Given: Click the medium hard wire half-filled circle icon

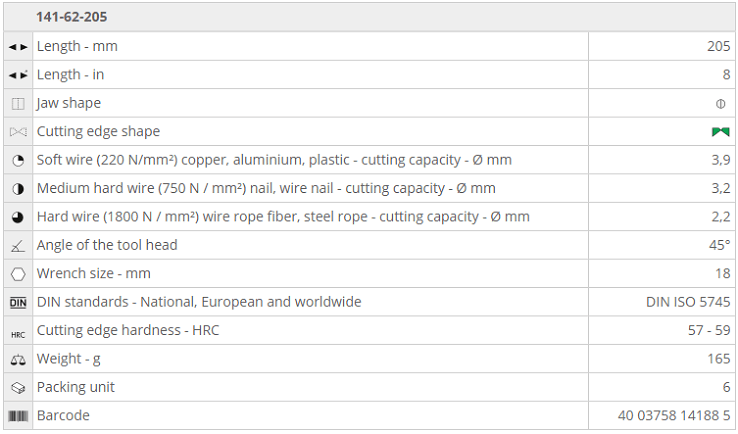Looking at the screenshot, I should 18,188.
